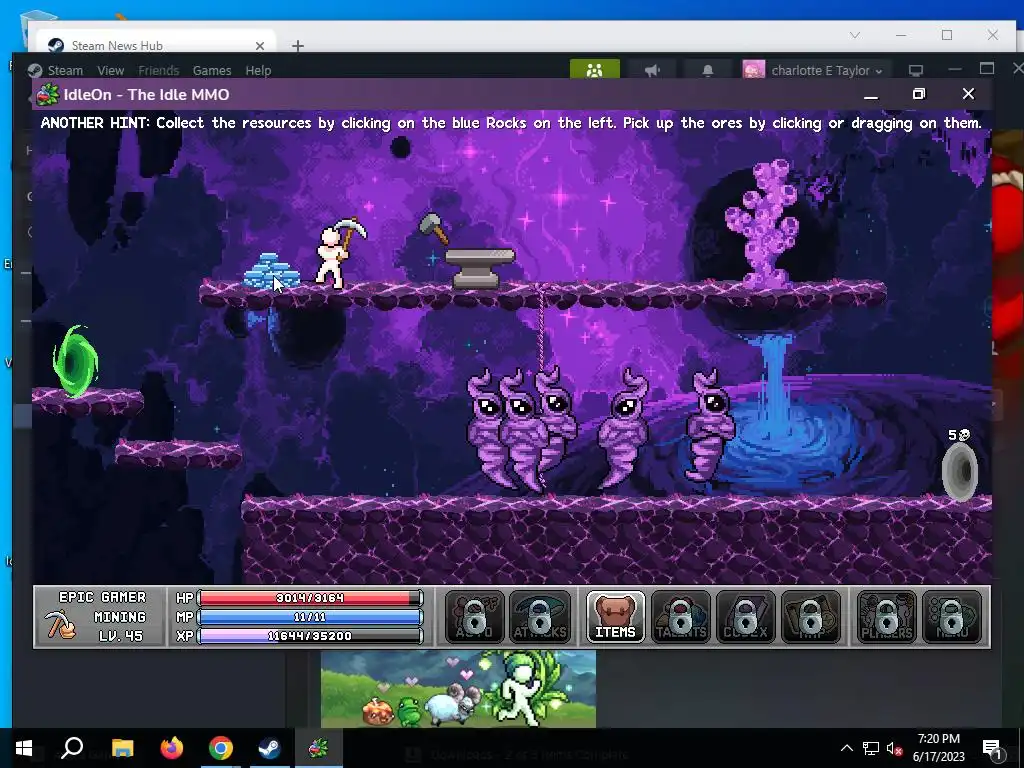
Task: Close the Steam News Hub tab
Action: click(260, 46)
